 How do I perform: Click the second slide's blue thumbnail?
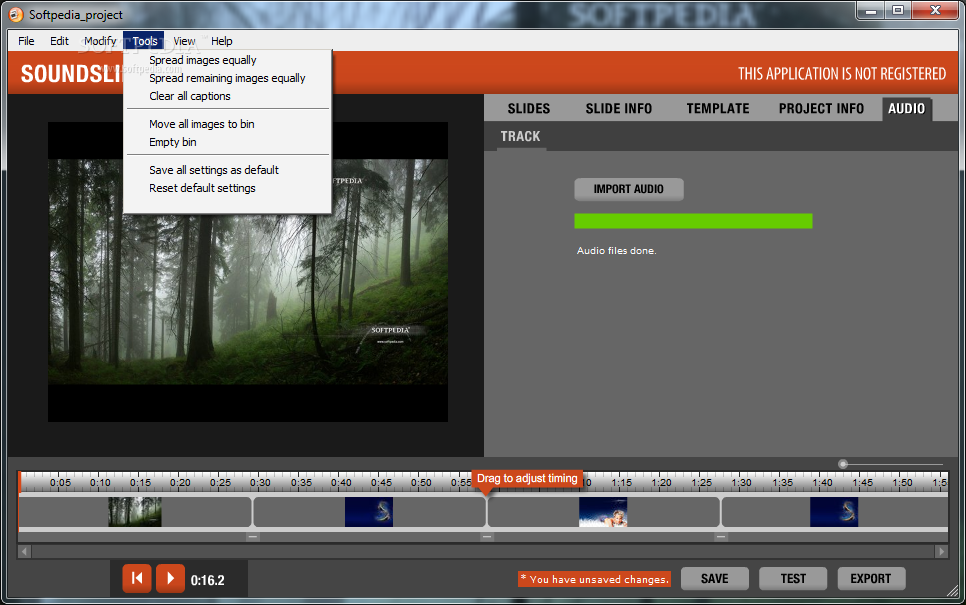[369, 512]
